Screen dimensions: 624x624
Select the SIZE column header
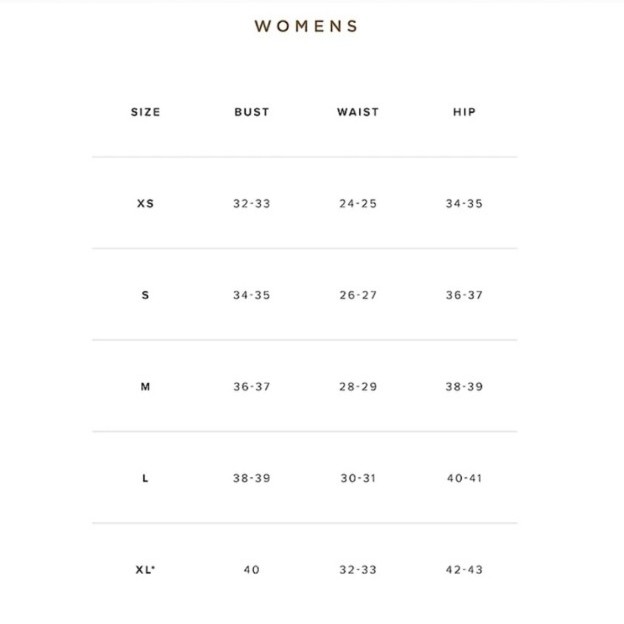coord(146,112)
